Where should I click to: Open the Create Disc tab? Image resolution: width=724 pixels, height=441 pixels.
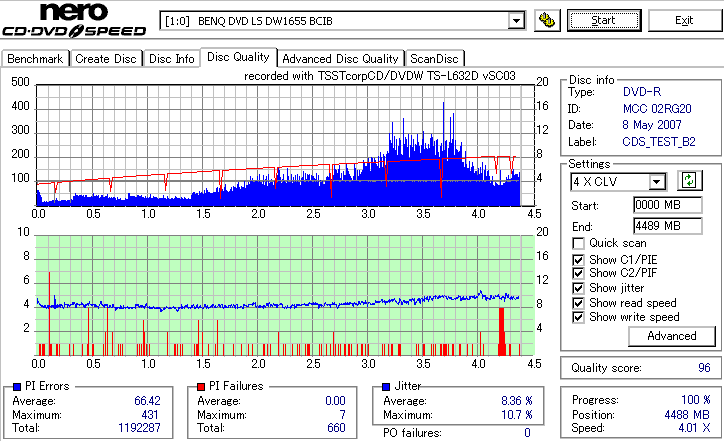point(106,59)
